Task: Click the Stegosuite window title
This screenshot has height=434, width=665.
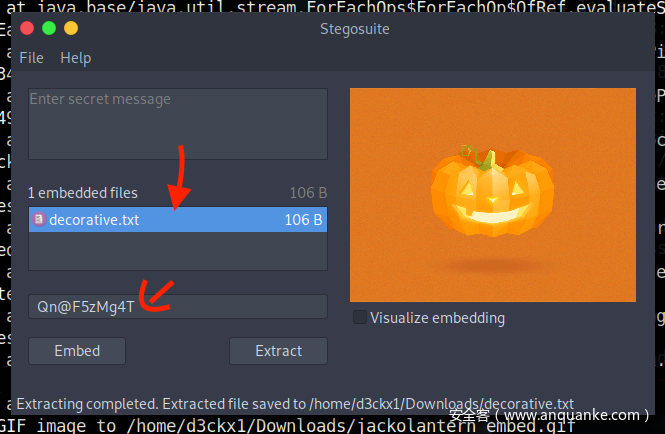Action: tap(355, 29)
